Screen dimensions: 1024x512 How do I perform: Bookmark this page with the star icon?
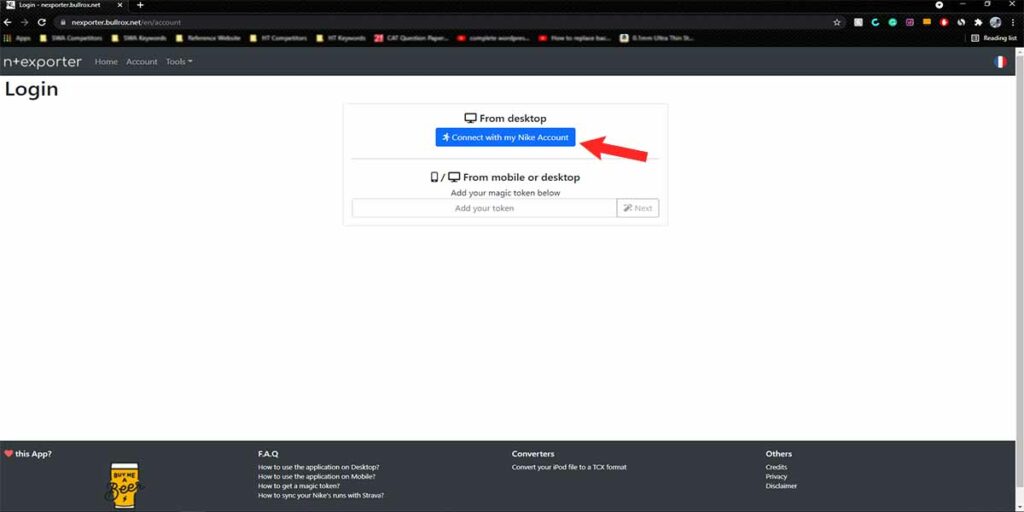pyautogui.click(x=837, y=22)
